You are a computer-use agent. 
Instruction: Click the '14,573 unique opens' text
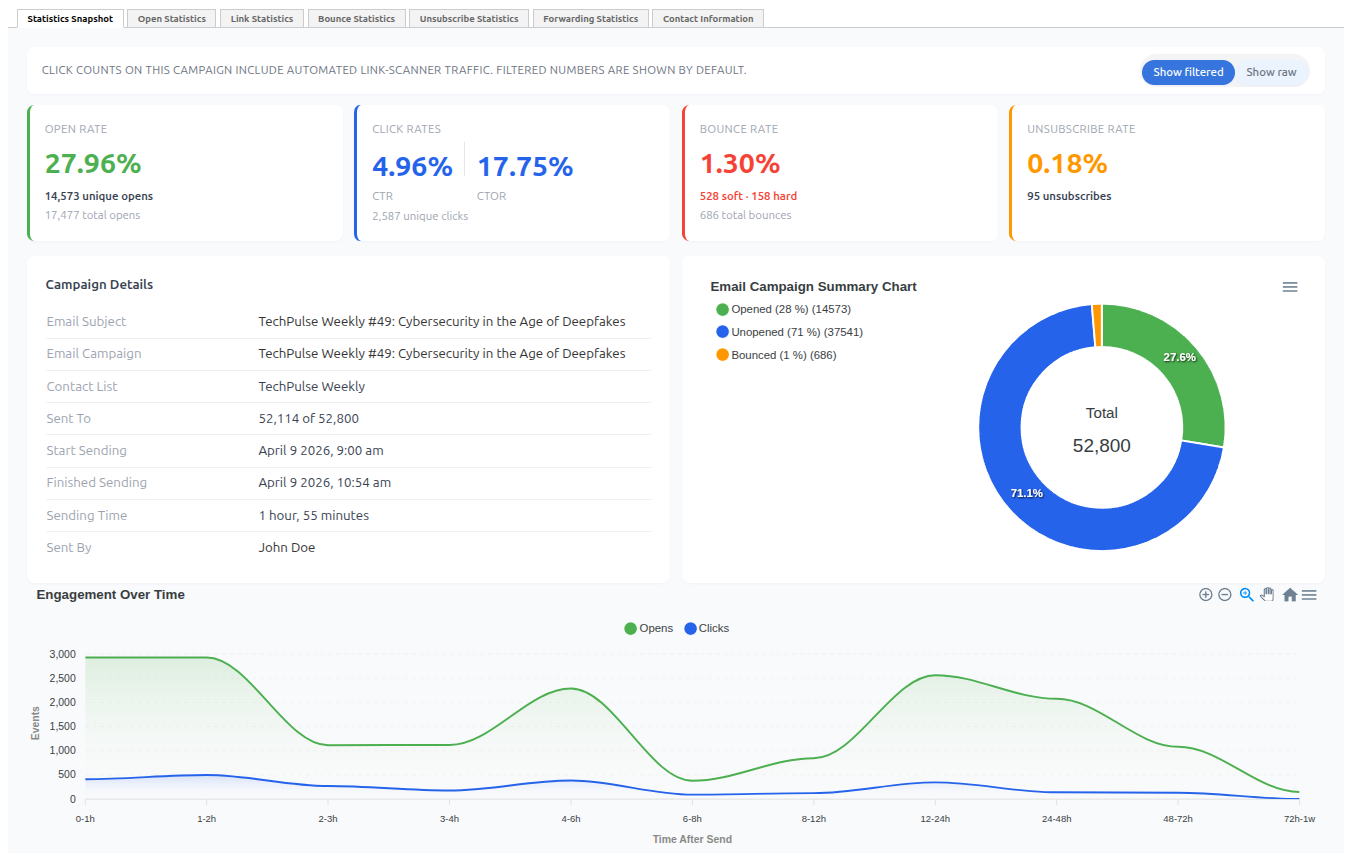(99, 196)
